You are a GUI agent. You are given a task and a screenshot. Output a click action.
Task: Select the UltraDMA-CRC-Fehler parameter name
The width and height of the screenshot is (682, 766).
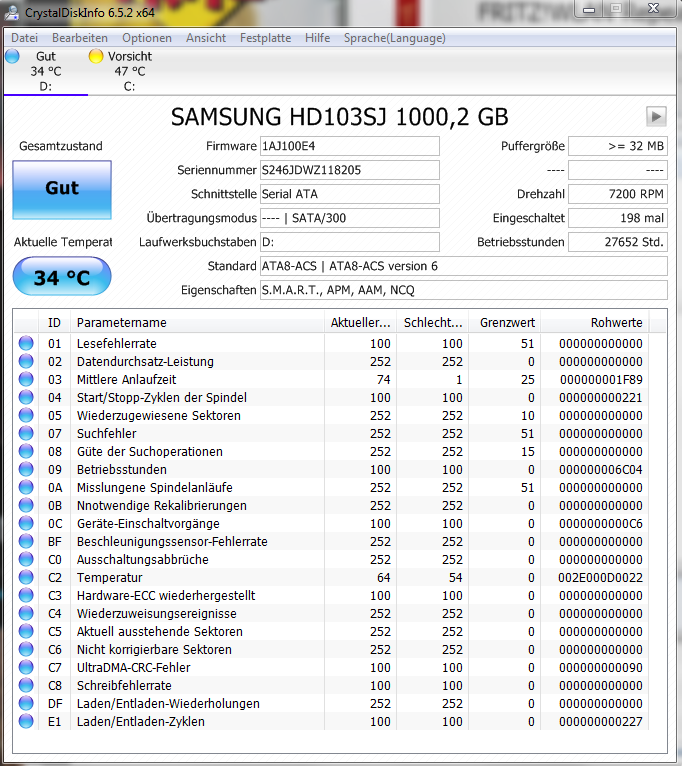click(x=133, y=667)
